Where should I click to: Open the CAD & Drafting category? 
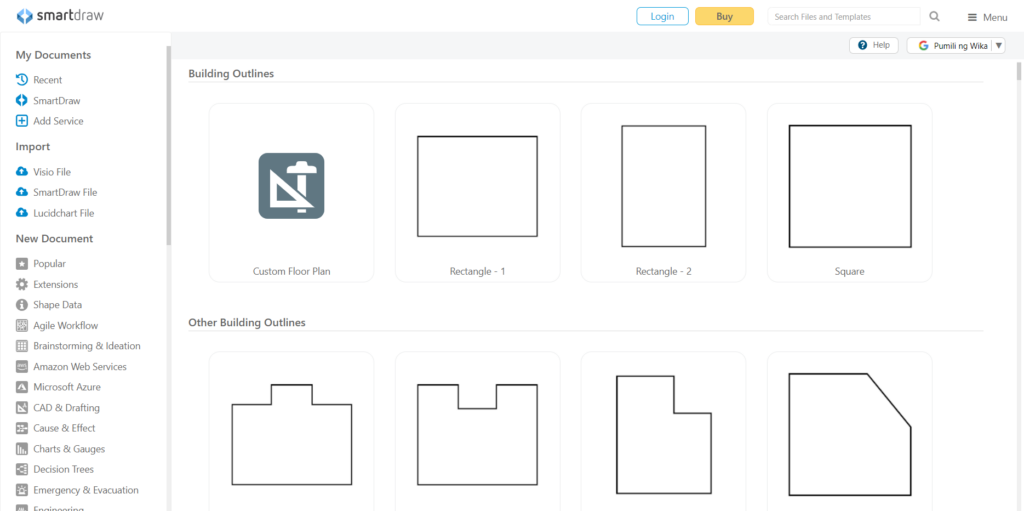(66, 408)
